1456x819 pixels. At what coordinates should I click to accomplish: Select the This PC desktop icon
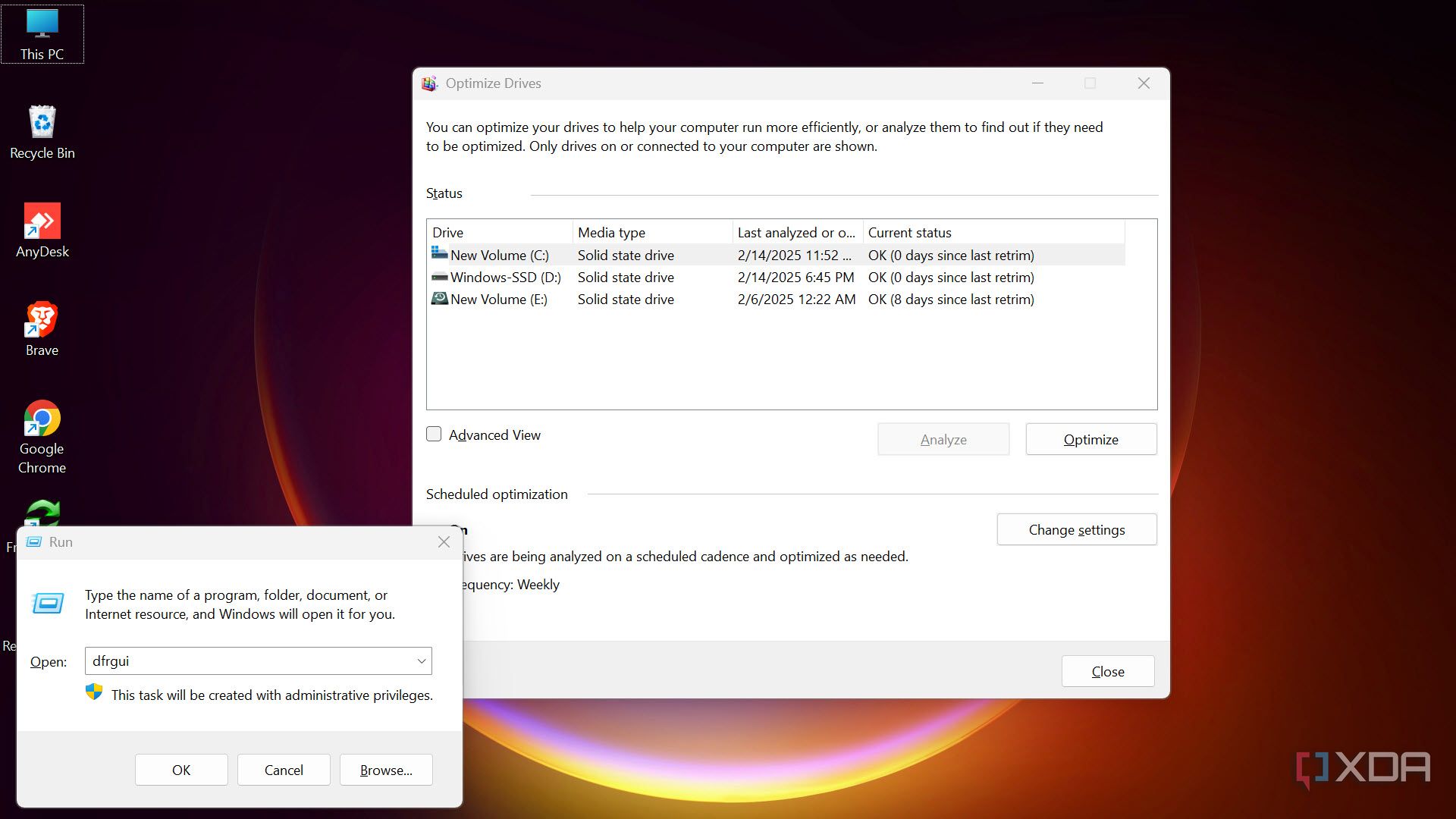click(x=42, y=34)
